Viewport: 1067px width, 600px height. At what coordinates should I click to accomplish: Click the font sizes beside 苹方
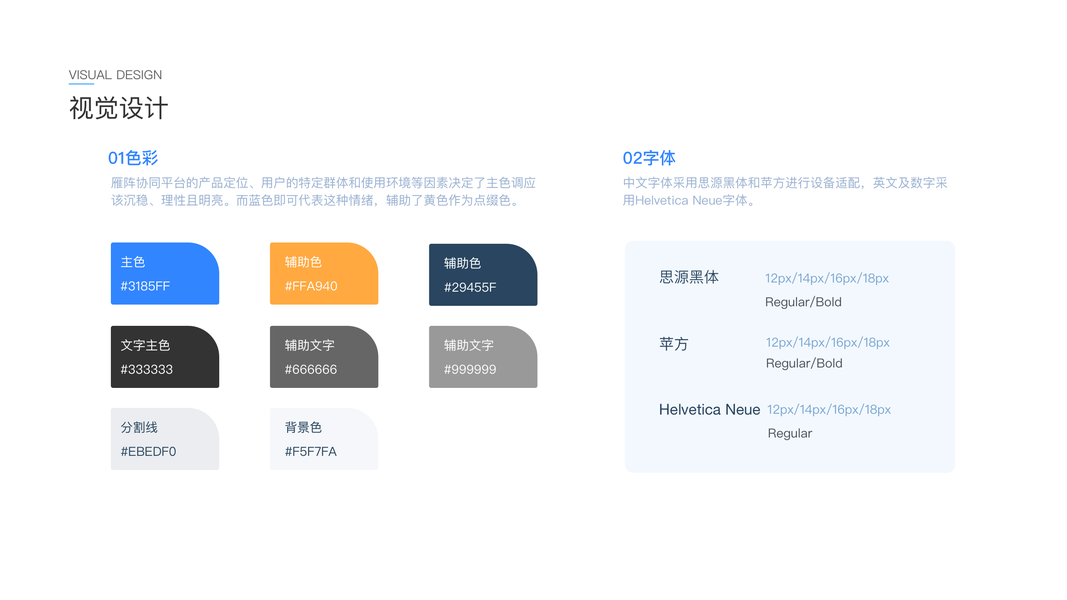(x=827, y=342)
